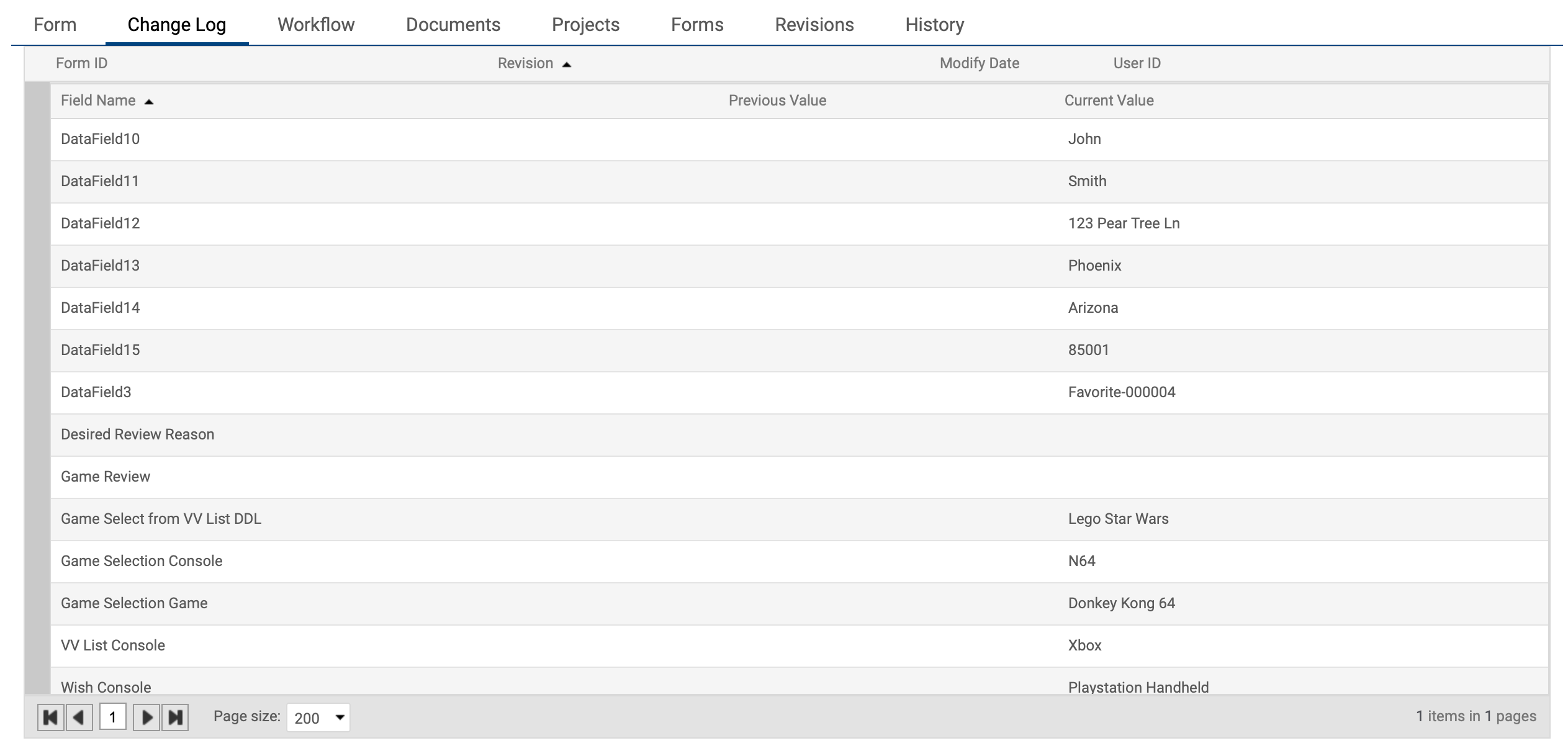Viewport: 1568px width, 751px height.
Task: Click Field Name sort arrow
Action: [148, 102]
